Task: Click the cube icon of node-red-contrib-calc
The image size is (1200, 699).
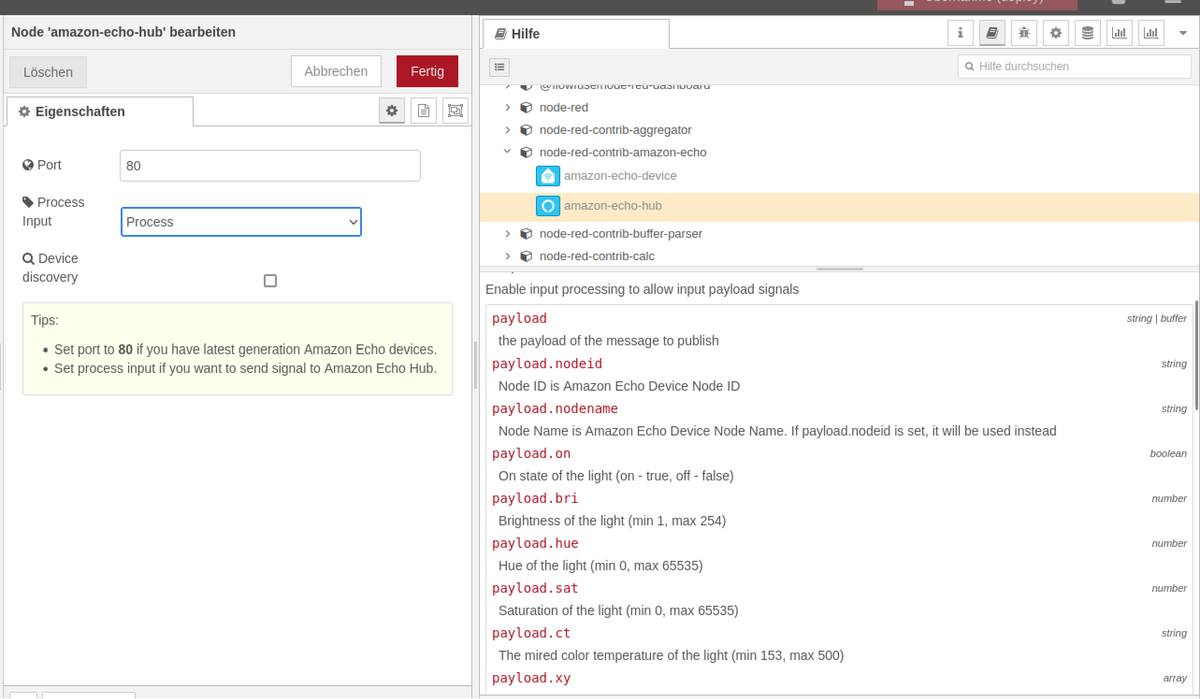Action: [527, 256]
